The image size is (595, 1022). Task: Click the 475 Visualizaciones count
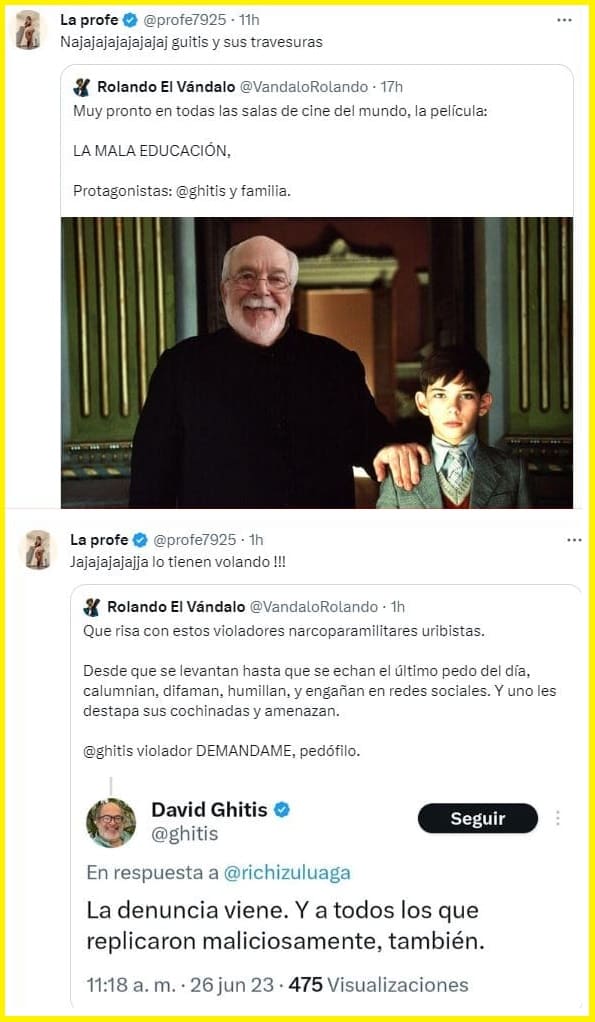tap(379, 985)
